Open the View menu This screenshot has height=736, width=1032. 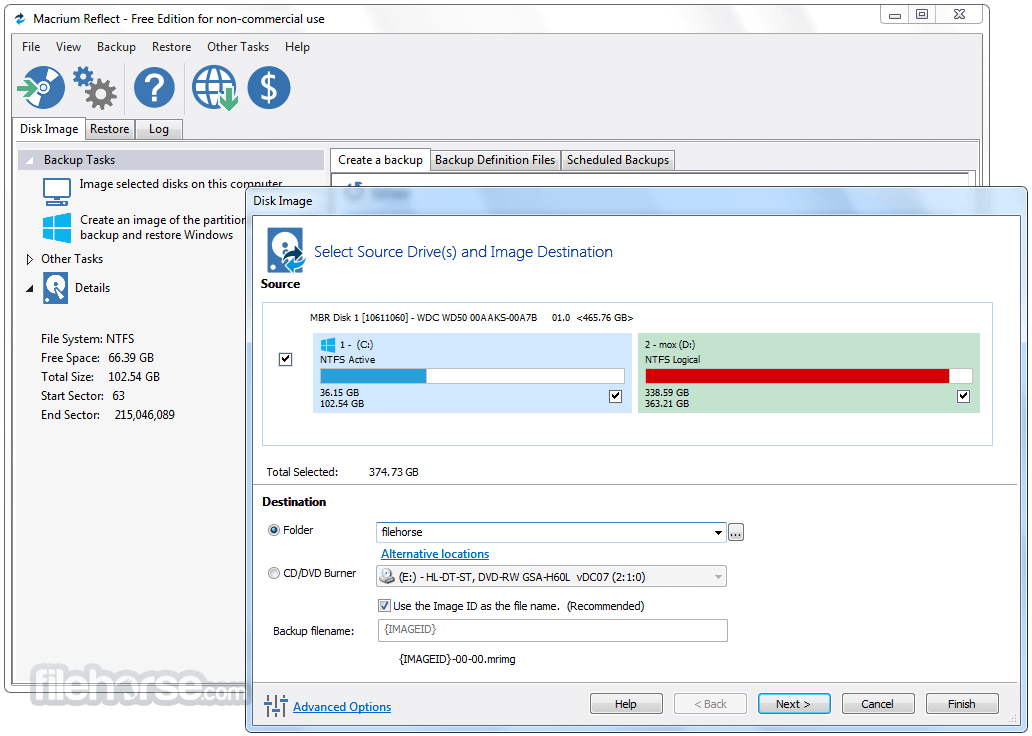[x=68, y=47]
